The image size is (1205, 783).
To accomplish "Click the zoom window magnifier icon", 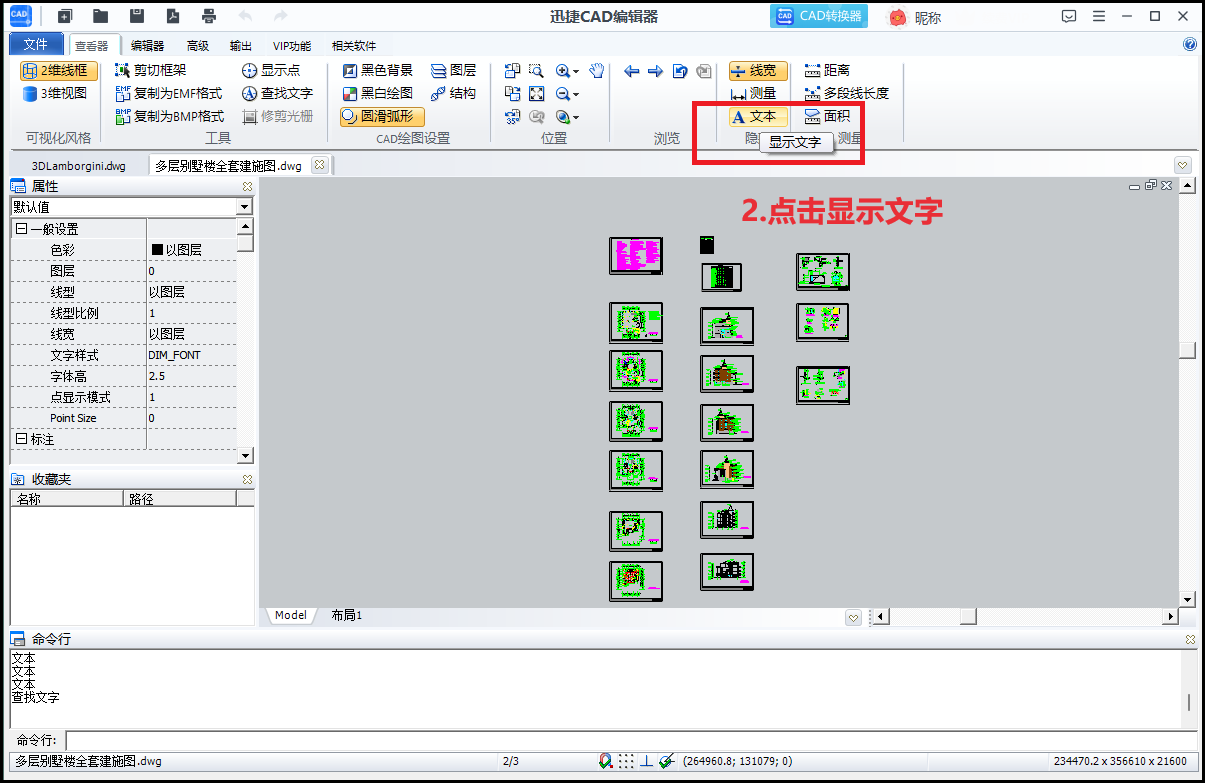I will [x=537, y=70].
